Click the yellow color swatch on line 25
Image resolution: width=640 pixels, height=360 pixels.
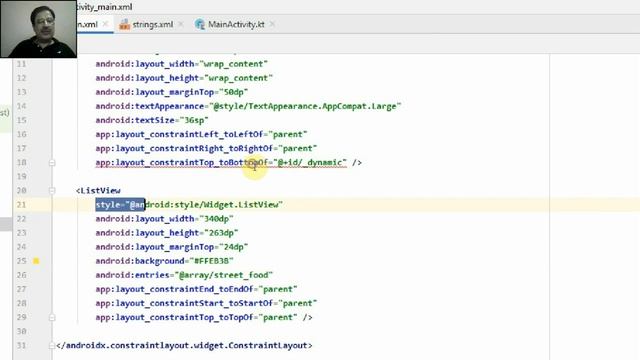(36, 261)
